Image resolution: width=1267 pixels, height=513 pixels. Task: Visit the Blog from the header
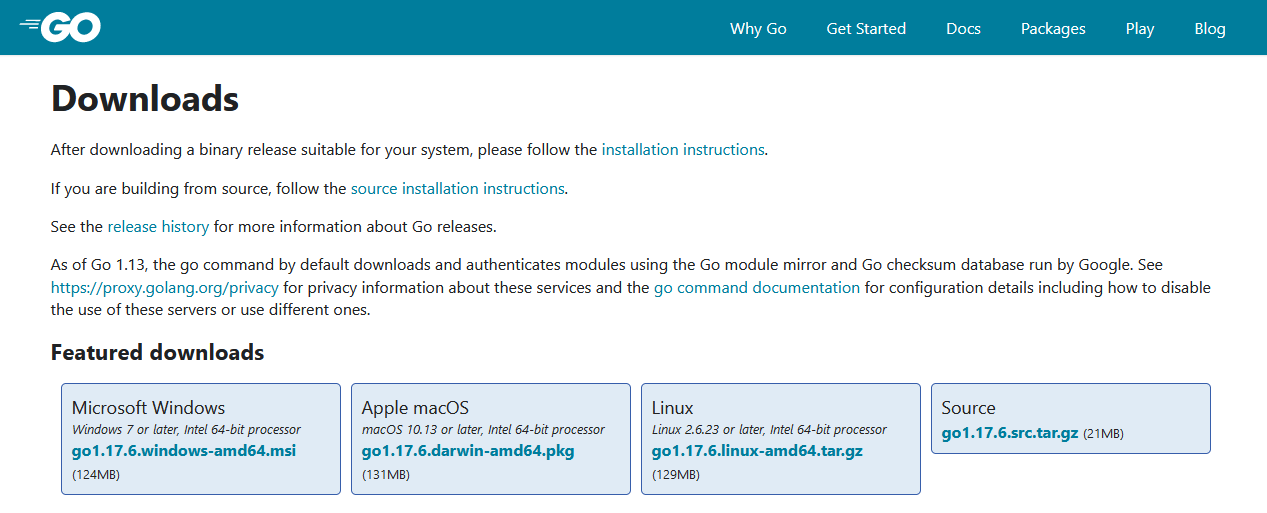tap(1209, 29)
